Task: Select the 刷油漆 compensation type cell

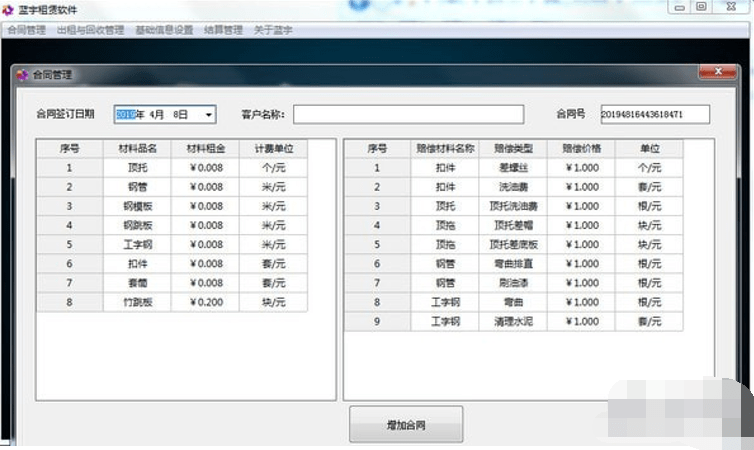Action: [513, 283]
